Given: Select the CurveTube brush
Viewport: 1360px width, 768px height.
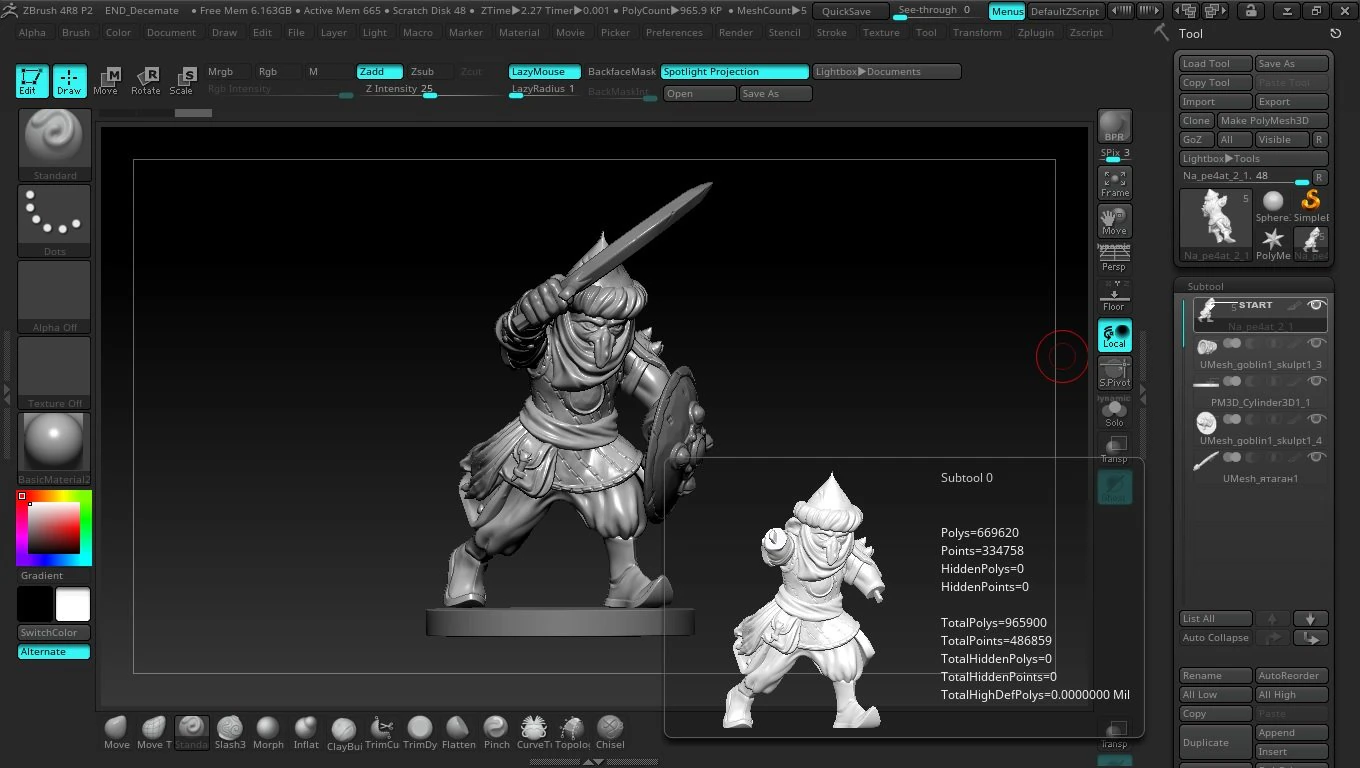Looking at the screenshot, I should click(534, 733).
